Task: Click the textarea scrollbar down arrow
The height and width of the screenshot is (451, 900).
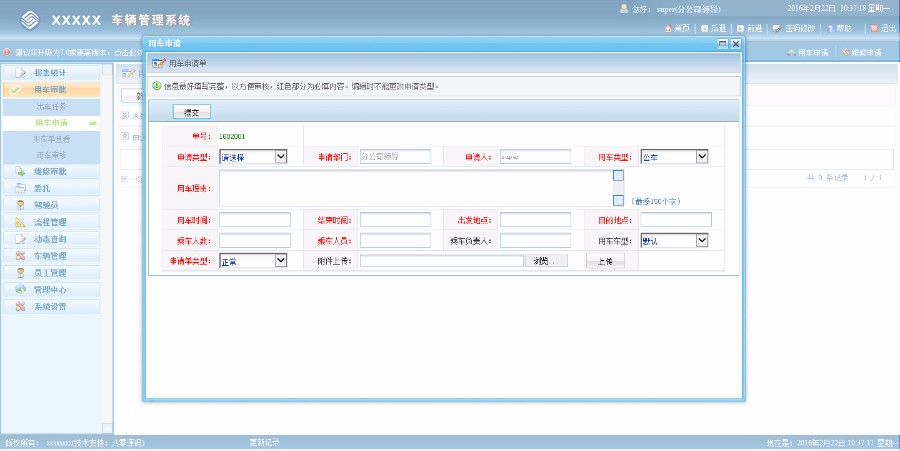Action: click(x=618, y=200)
